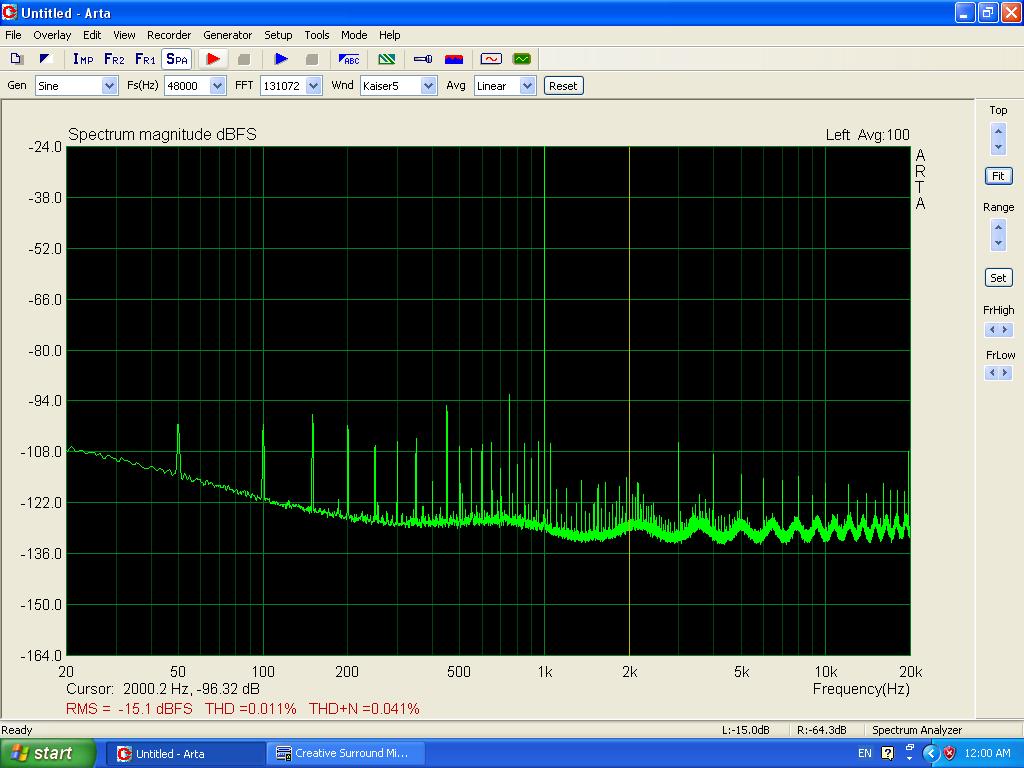Viewport: 1024px width, 768px height.
Task: Start the generator with the blue play button
Action: (281, 59)
